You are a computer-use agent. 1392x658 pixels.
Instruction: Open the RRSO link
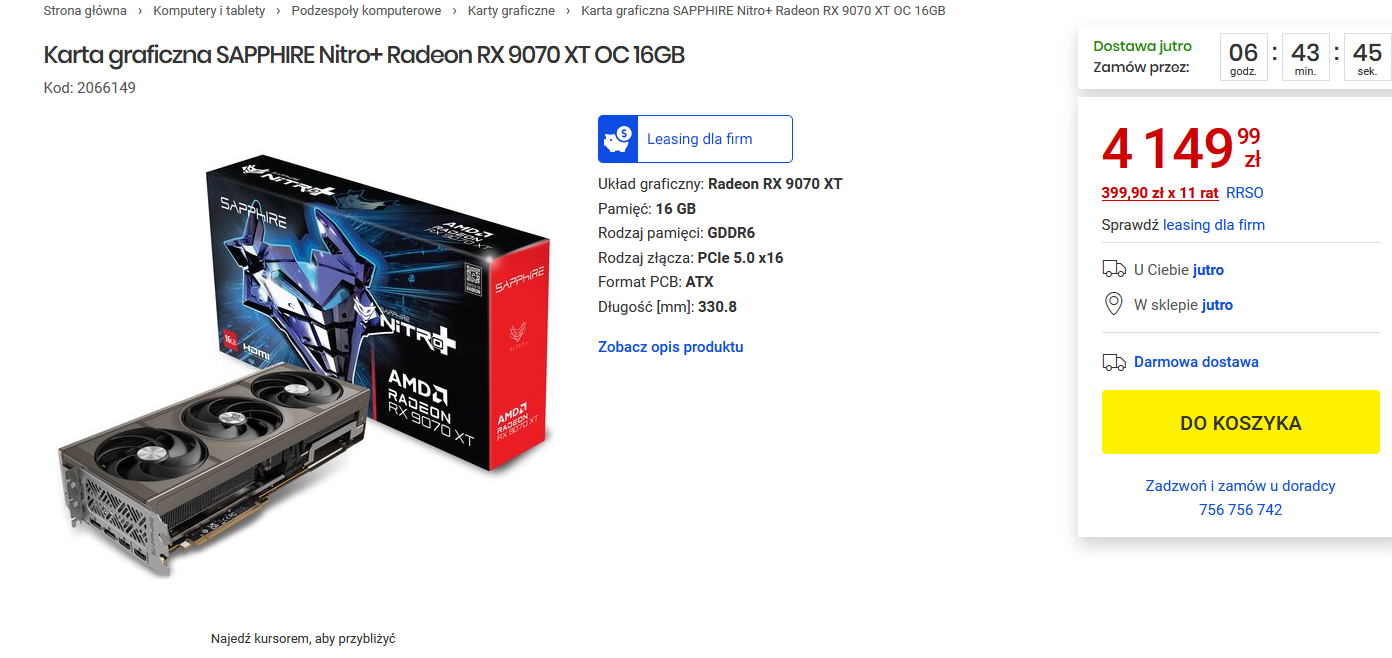(1245, 193)
